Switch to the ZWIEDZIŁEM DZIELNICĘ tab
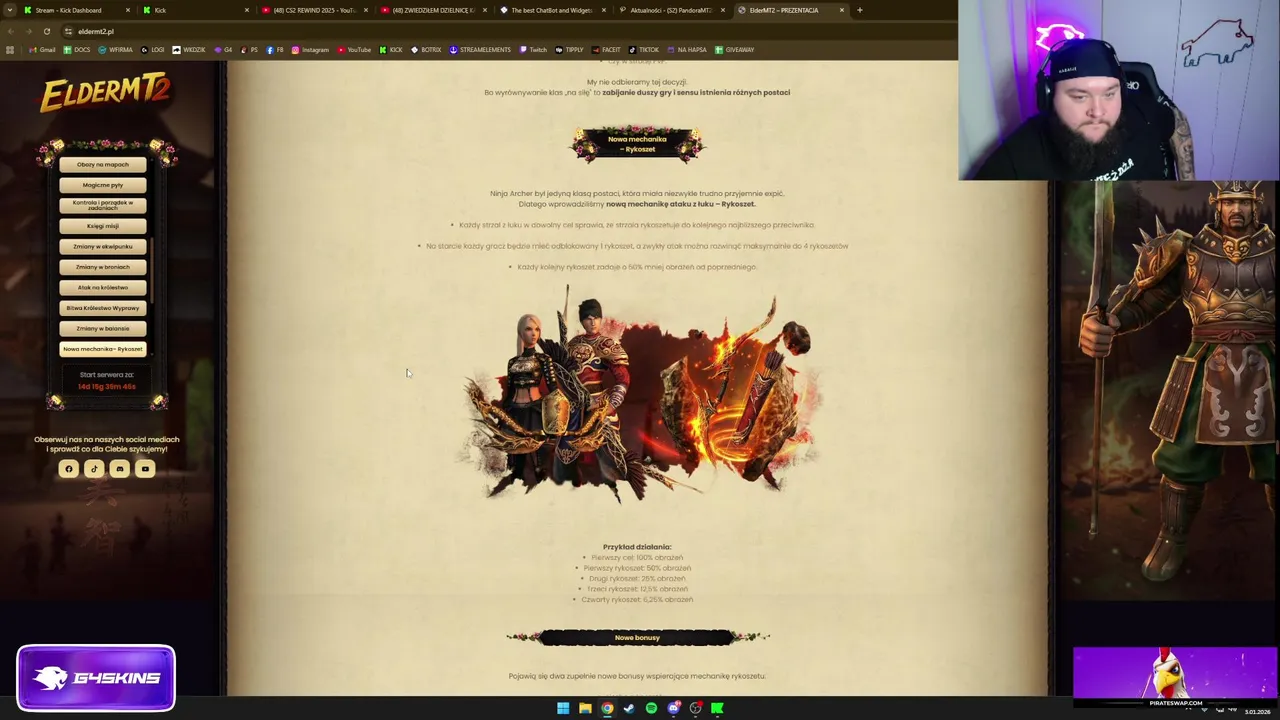1280x720 pixels. (433, 10)
